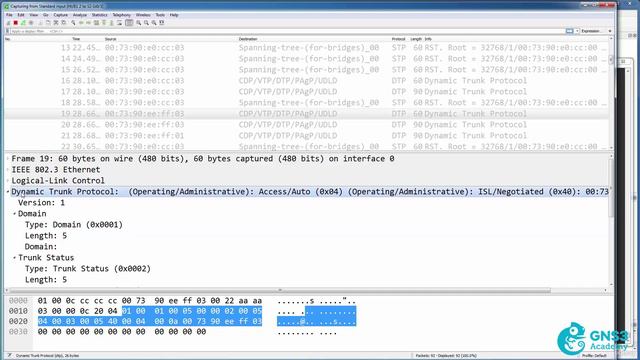This screenshot has height=360, width=640.
Task: Stop the running capture with red square
Action: point(16,23)
